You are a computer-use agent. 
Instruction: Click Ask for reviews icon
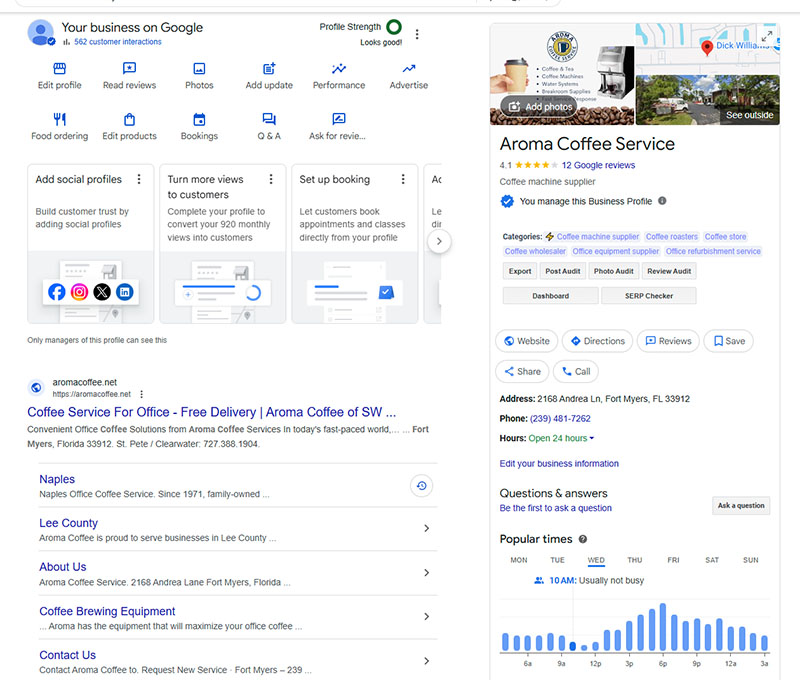click(339, 119)
